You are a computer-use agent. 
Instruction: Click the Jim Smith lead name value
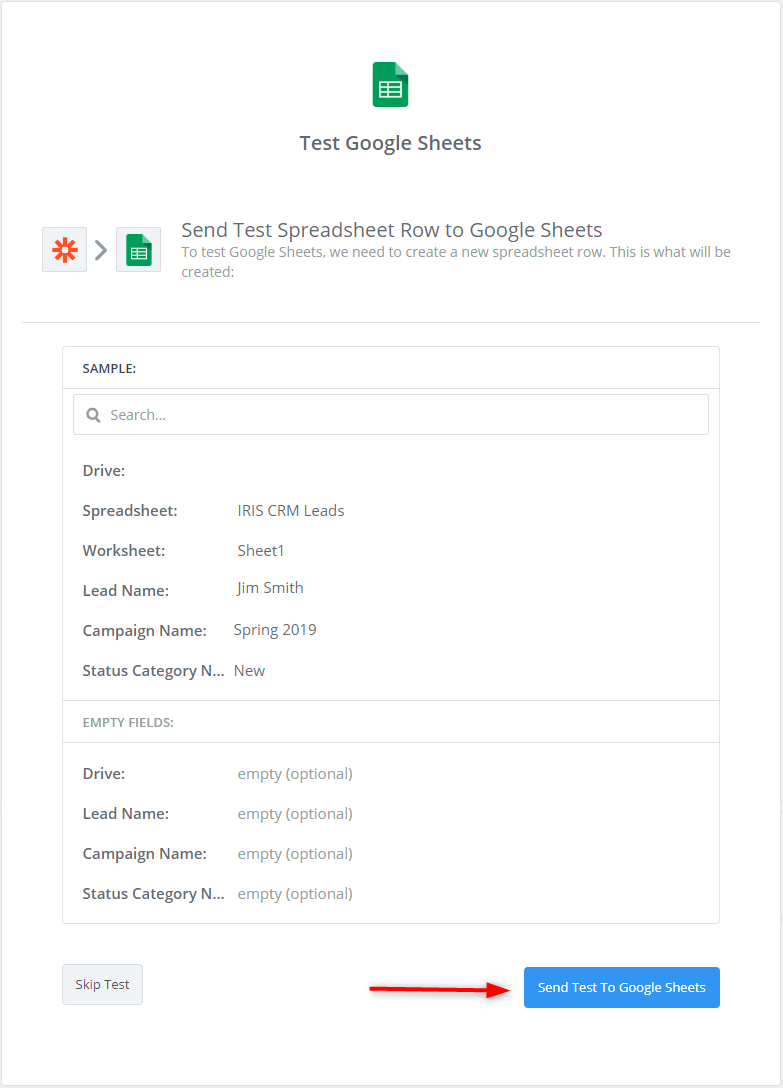[x=270, y=588]
